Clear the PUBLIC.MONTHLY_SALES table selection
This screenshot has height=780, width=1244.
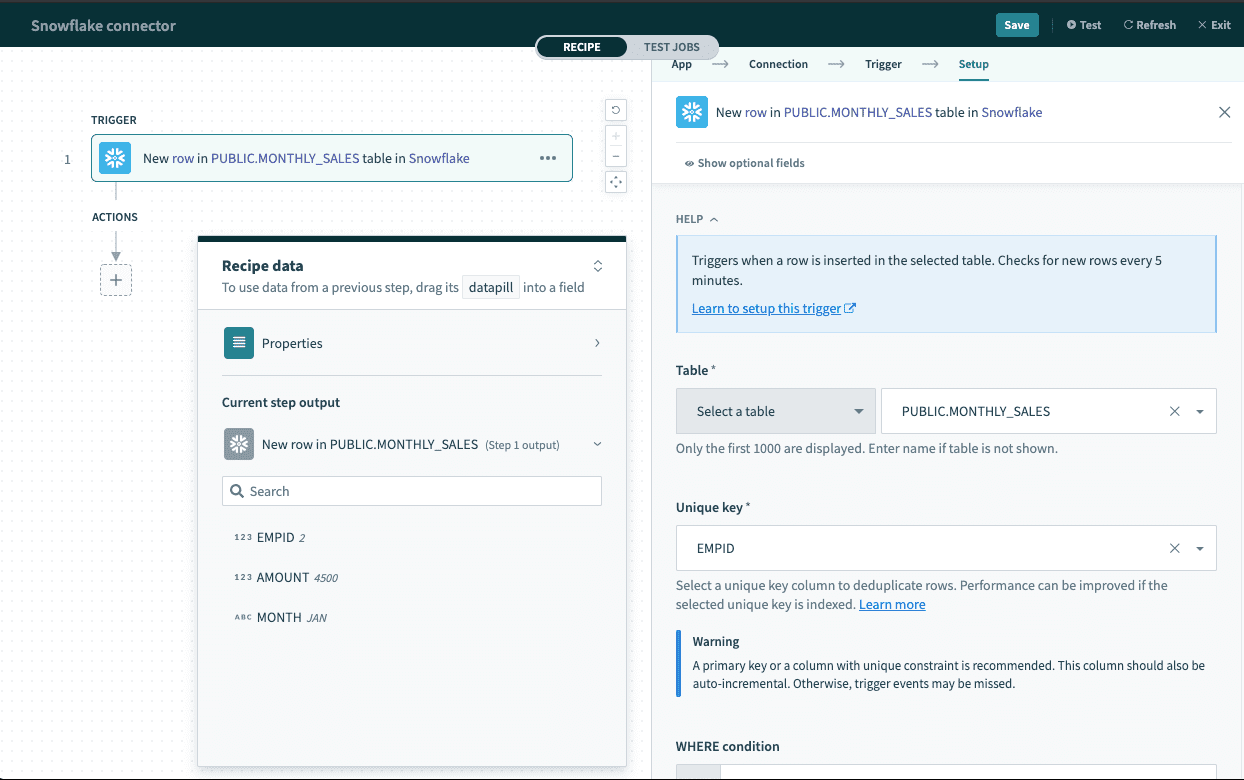[1175, 411]
